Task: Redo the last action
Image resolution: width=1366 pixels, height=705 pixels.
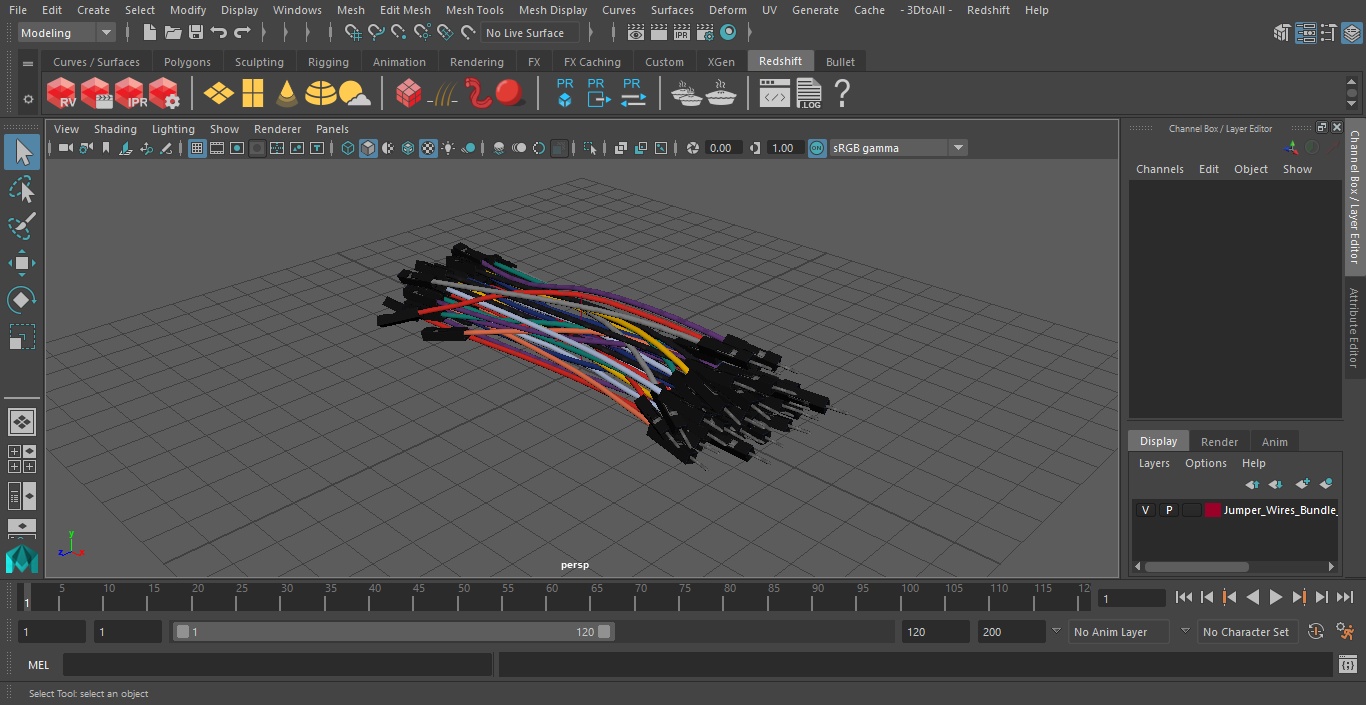Action: point(242,33)
